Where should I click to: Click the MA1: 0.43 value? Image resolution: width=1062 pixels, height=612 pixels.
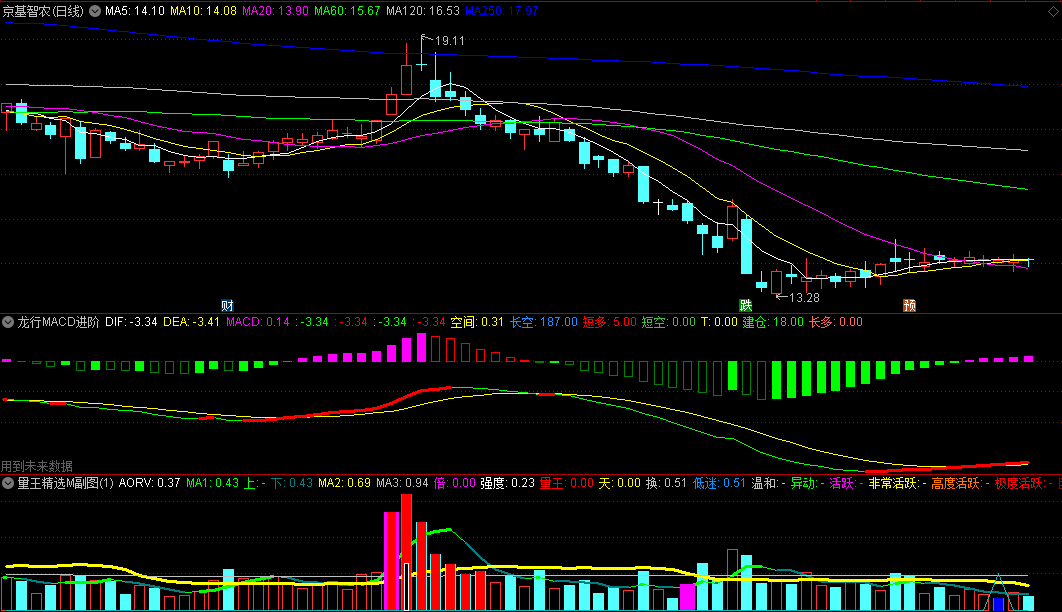213,483
